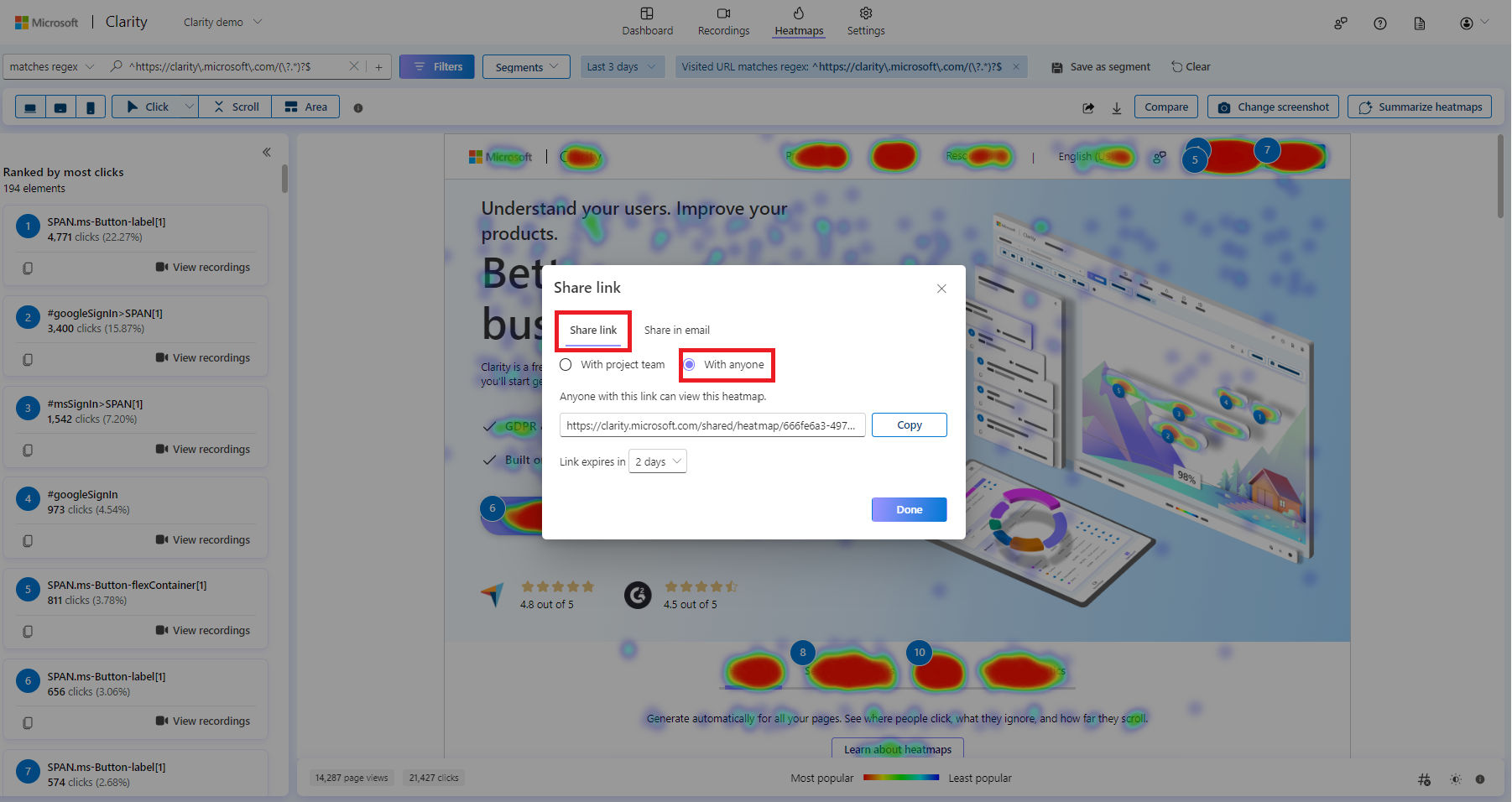Select the With project team radio option
The height and width of the screenshot is (802, 1512).
[x=566, y=365]
